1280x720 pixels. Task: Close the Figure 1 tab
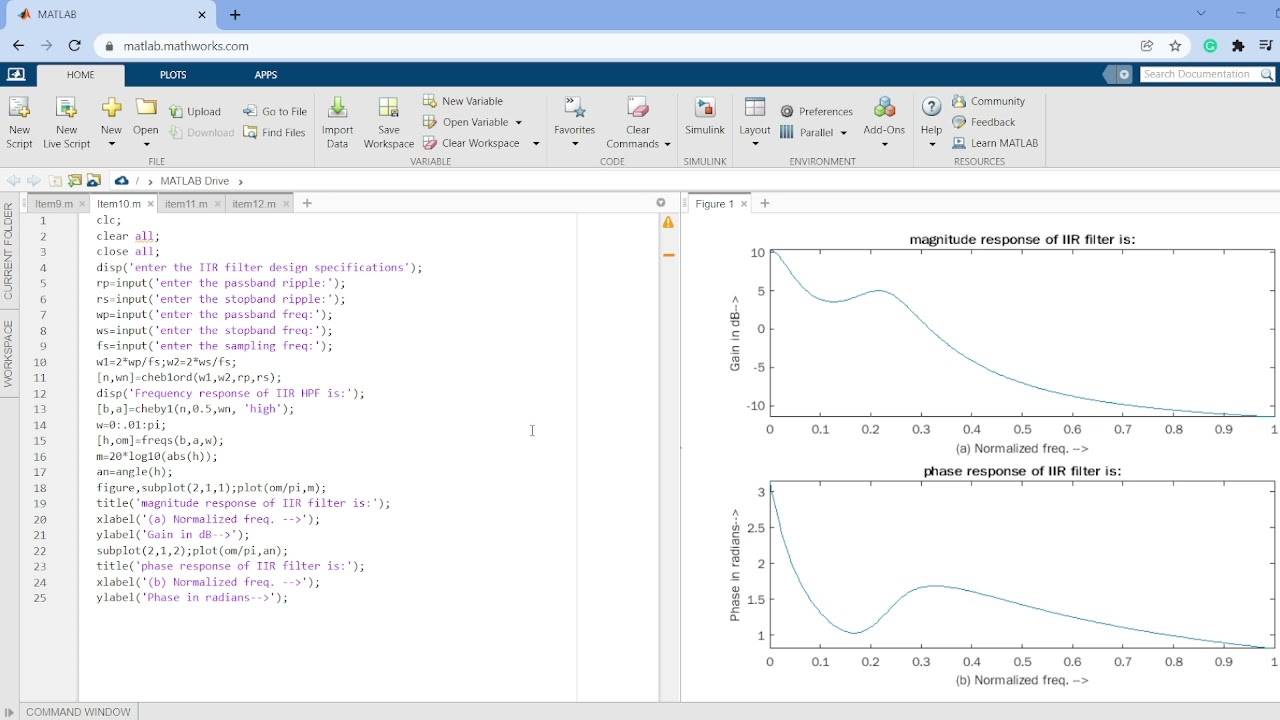pyautogui.click(x=744, y=204)
